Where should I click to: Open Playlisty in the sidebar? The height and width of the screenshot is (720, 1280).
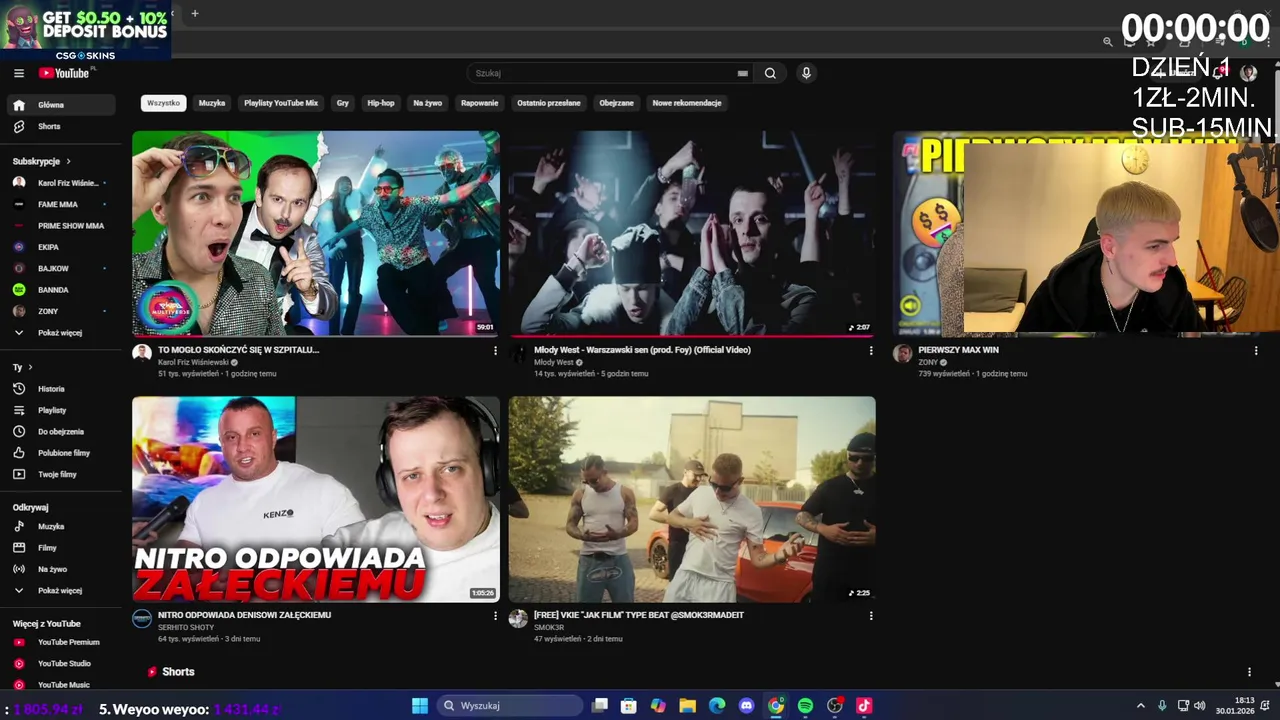point(62,410)
